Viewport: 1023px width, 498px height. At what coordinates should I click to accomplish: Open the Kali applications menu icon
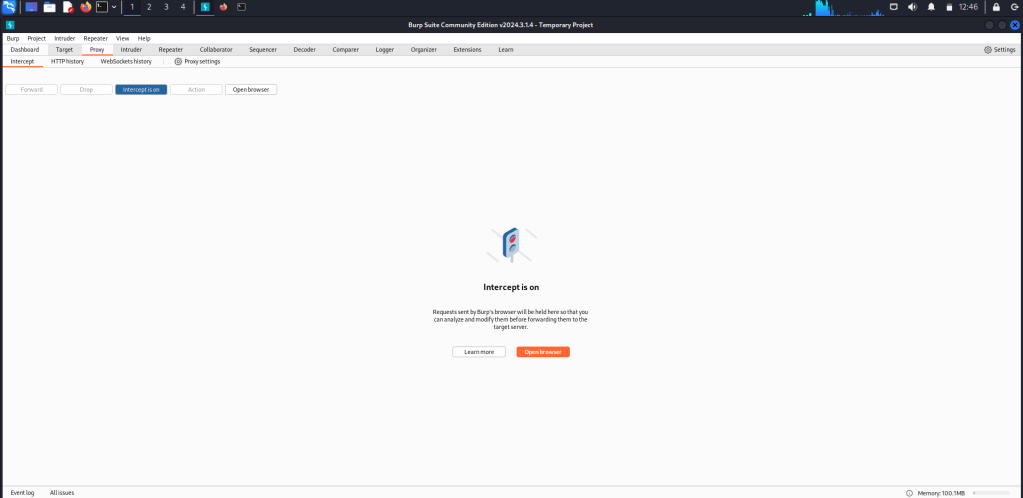(9, 7)
